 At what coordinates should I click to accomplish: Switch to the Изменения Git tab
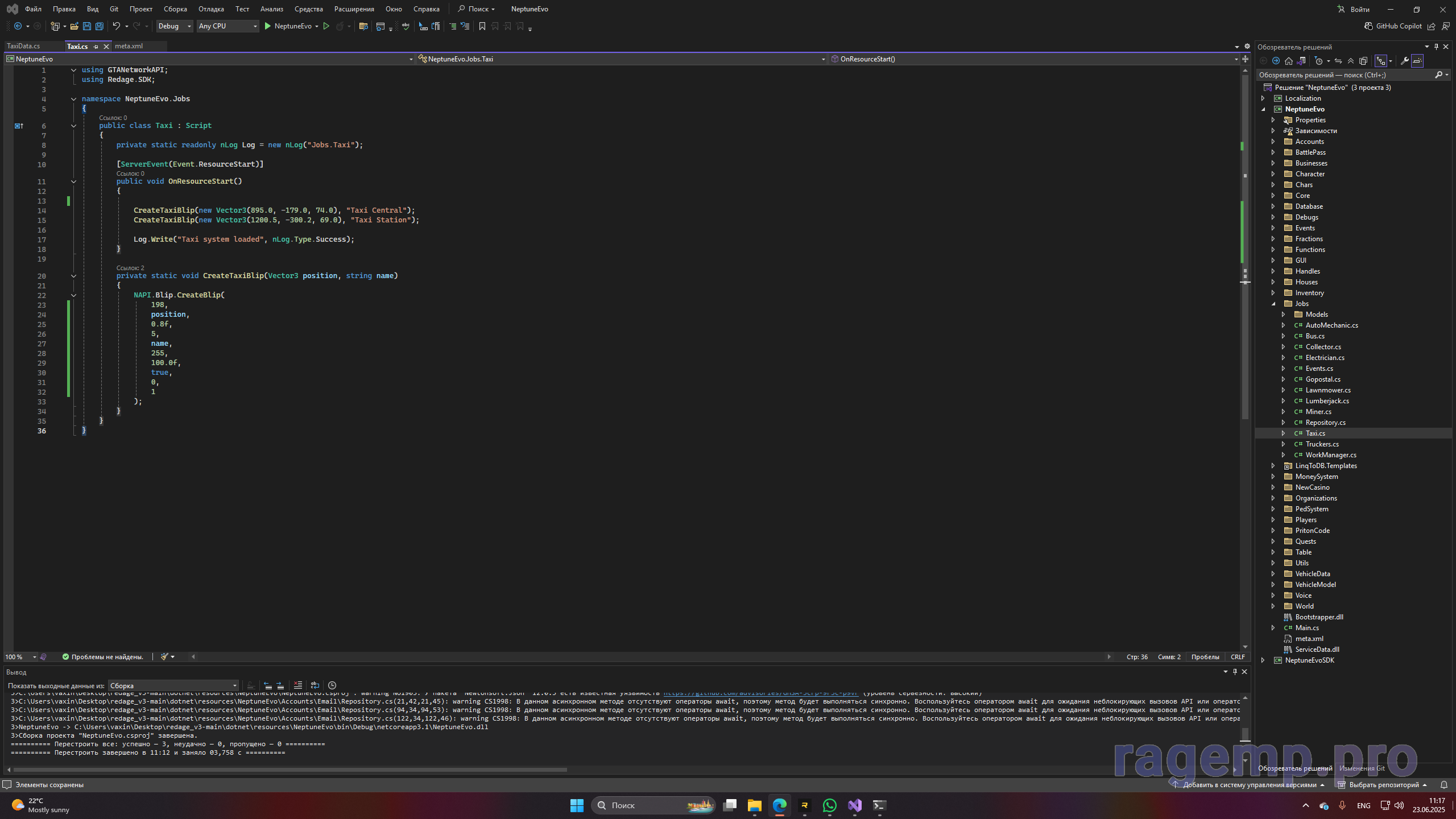(1362, 768)
